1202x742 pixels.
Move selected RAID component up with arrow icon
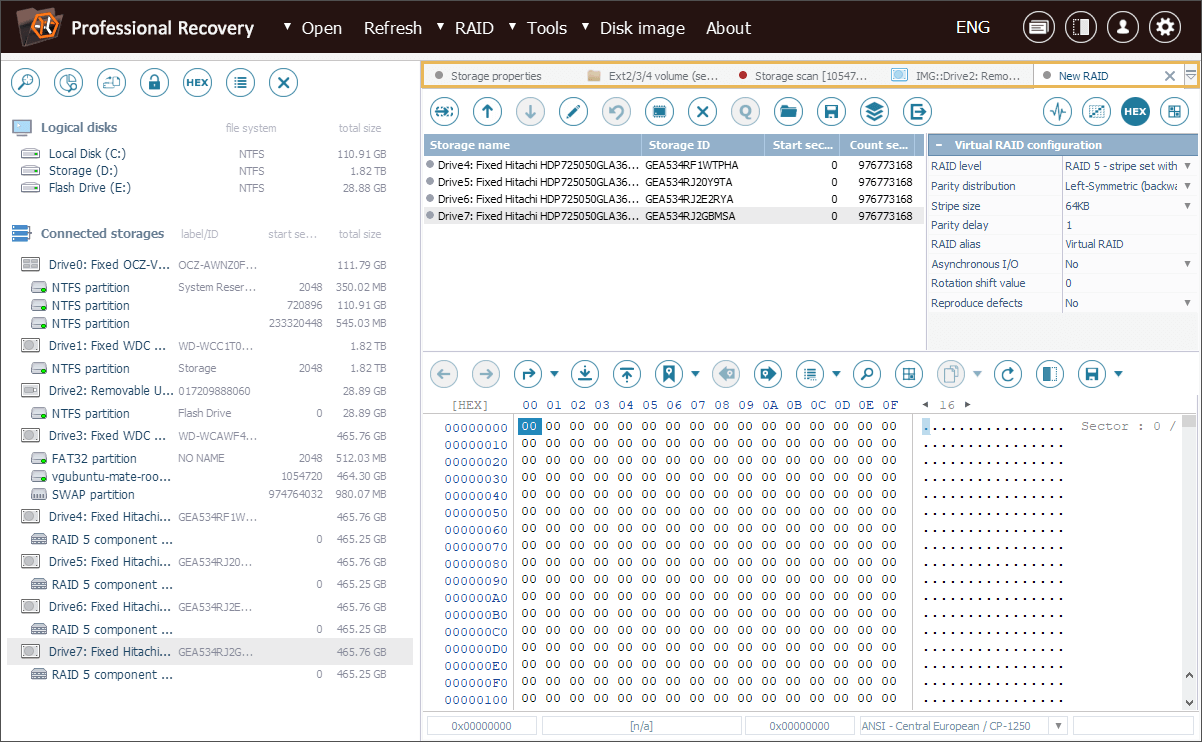click(x=487, y=111)
